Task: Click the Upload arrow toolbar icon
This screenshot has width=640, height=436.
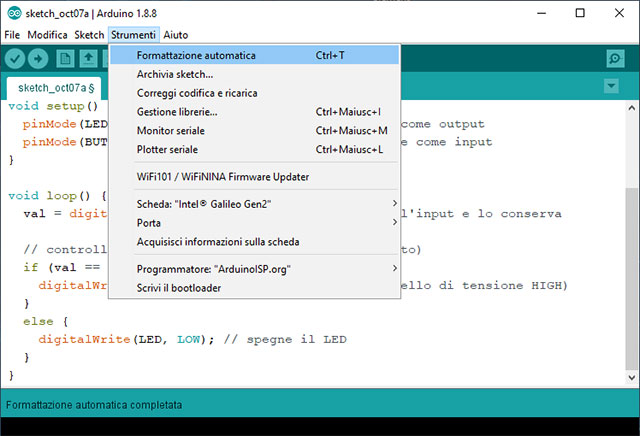Action: (38, 59)
